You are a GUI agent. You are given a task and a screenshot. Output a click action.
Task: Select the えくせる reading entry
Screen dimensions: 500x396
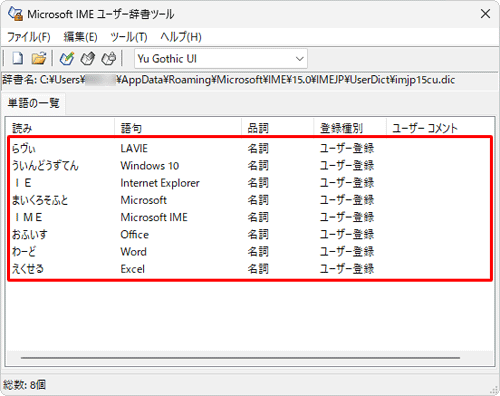[28, 269]
